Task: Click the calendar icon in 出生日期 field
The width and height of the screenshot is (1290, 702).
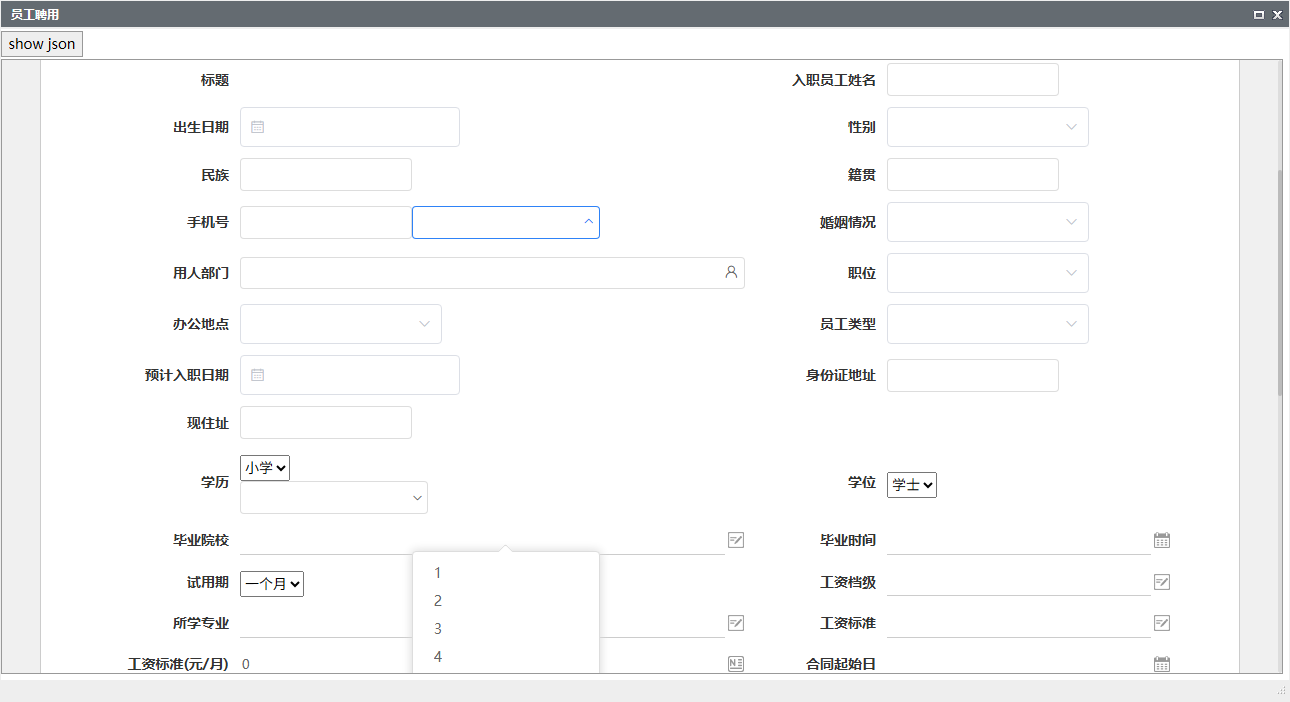Action: (x=258, y=127)
